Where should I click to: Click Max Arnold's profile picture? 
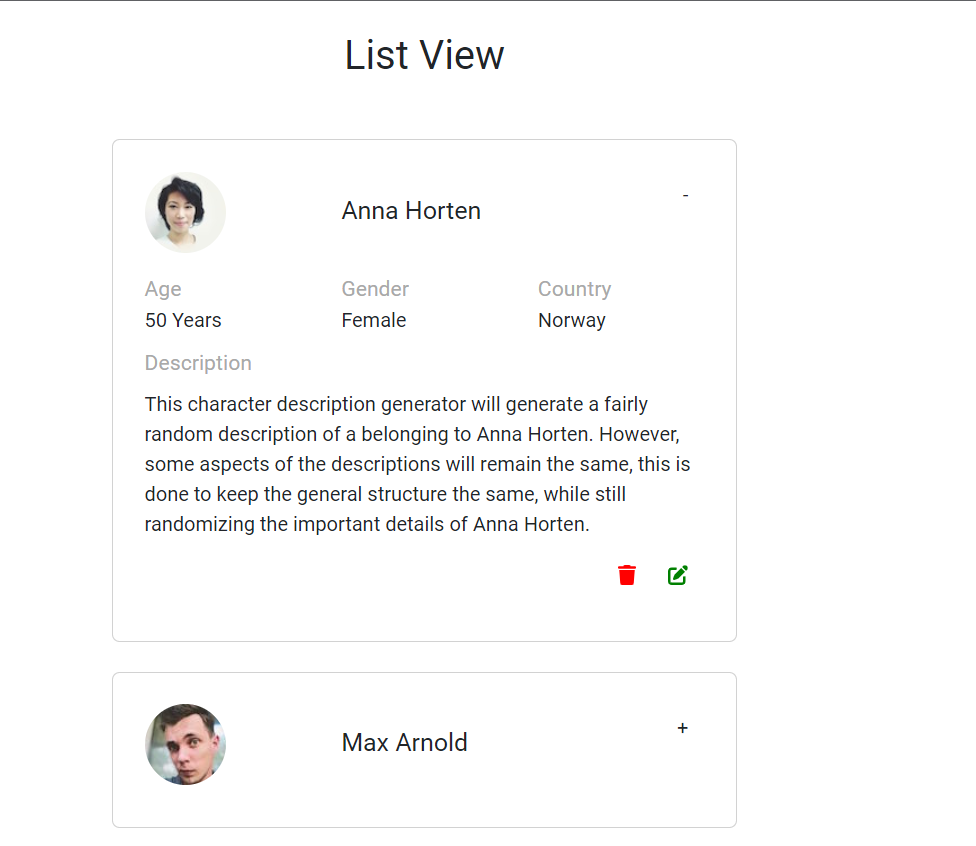[185, 744]
